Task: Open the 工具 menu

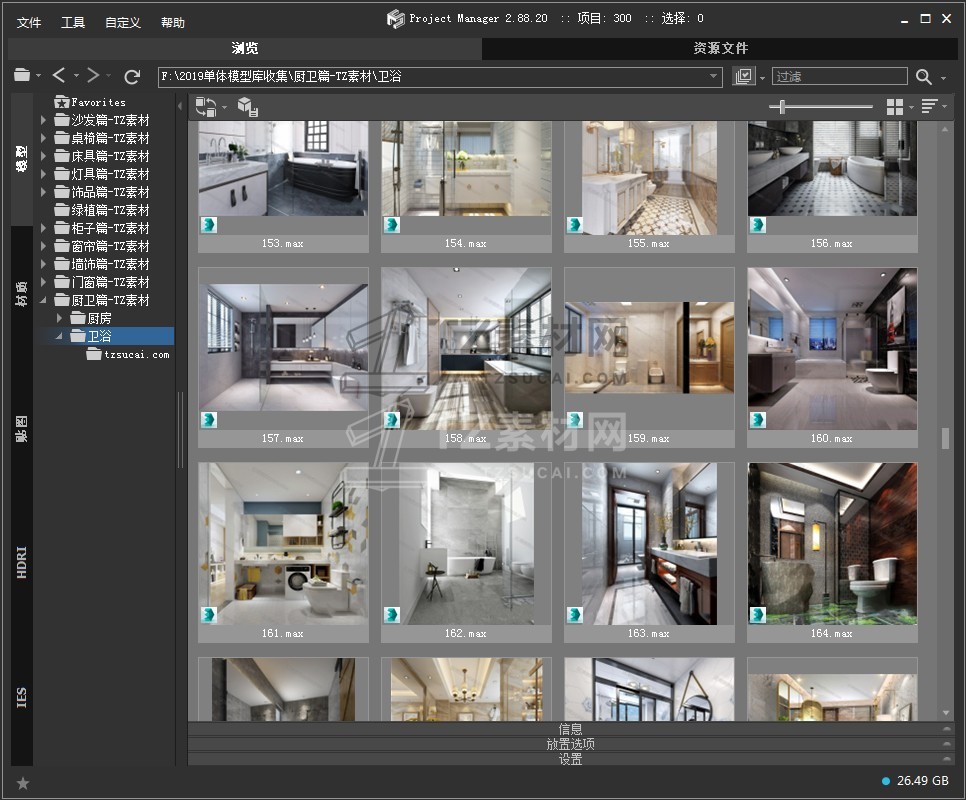Action: coord(73,22)
